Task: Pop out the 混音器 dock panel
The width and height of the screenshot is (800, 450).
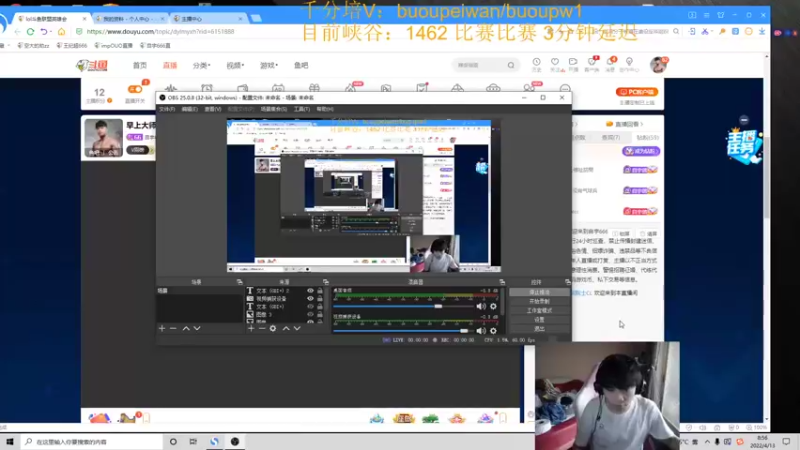Action: [502, 282]
